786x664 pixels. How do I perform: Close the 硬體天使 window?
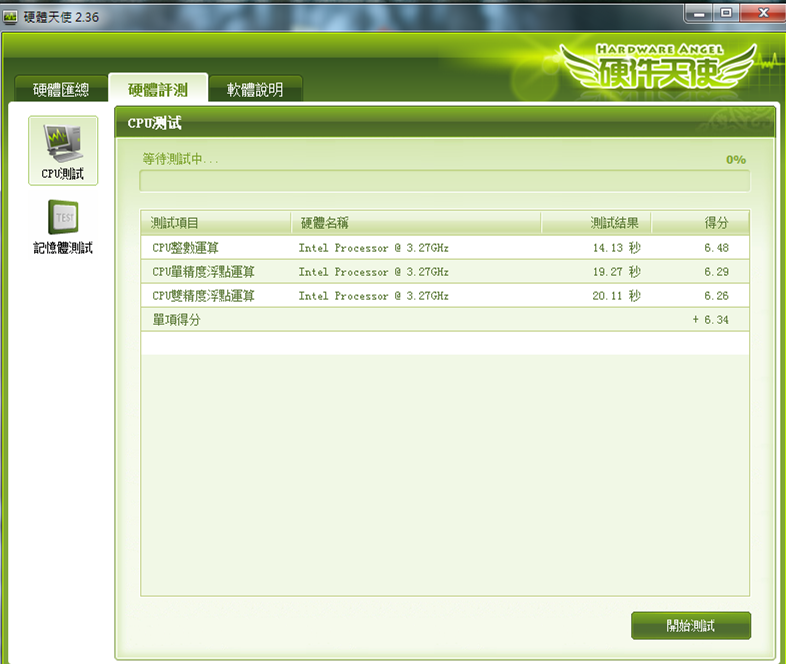point(763,13)
